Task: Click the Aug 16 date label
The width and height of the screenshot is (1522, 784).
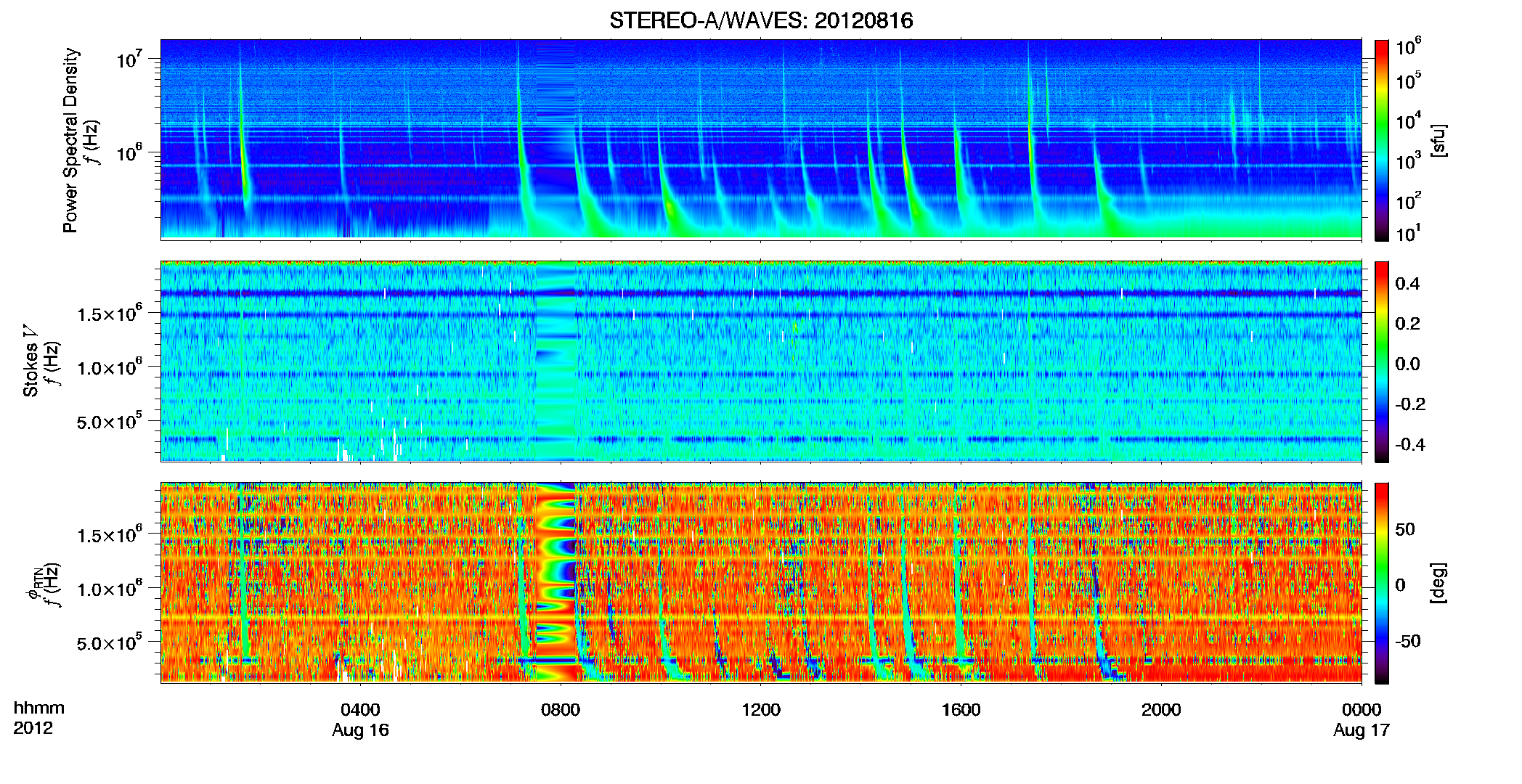Action: click(360, 730)
